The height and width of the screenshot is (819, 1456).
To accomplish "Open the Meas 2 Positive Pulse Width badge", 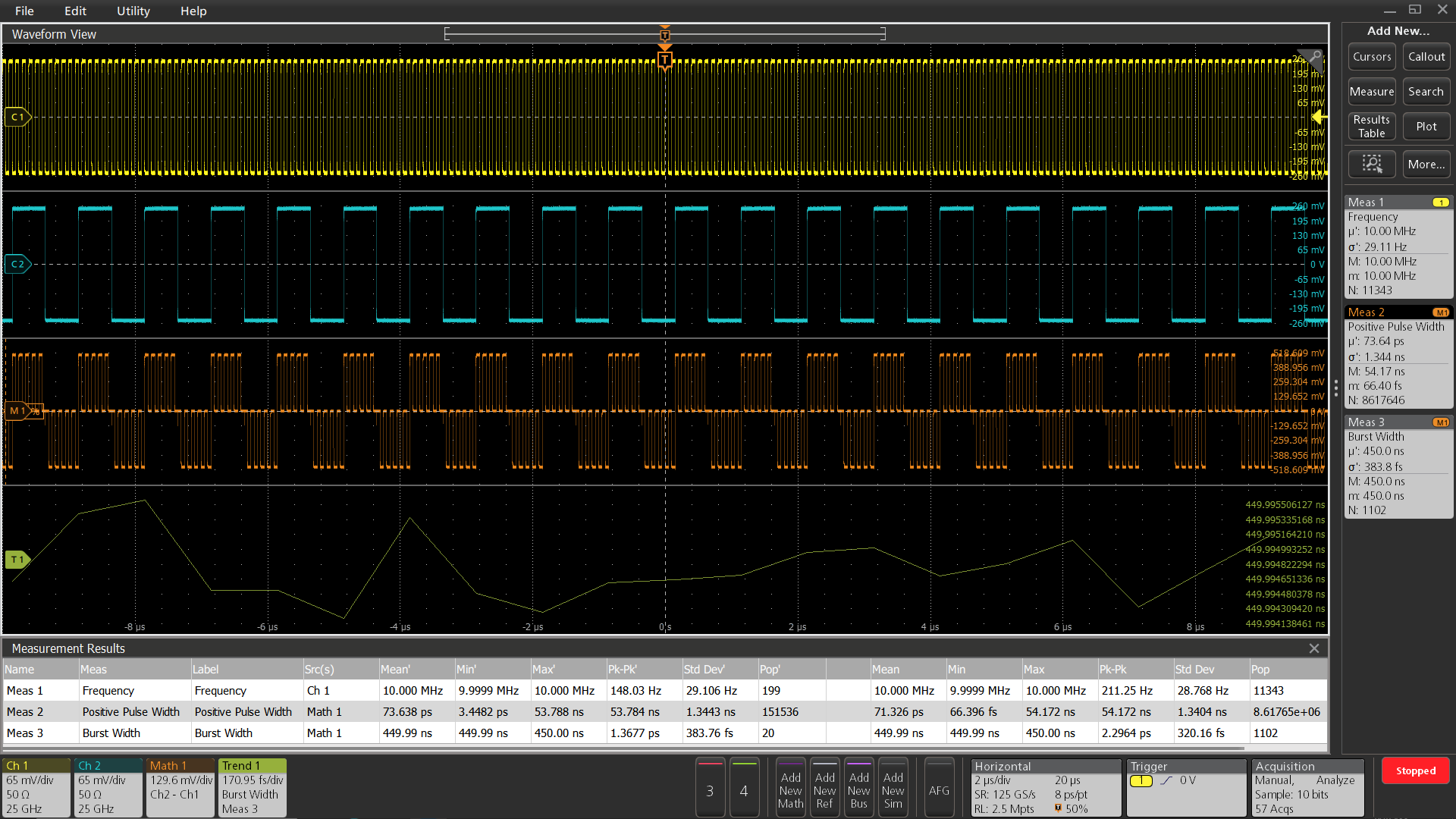I will pos(1398,356).
